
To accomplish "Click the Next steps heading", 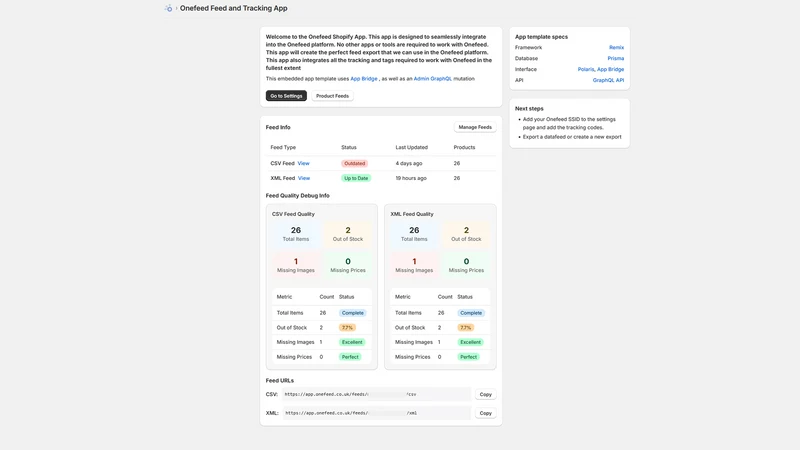I will [x=529, y=109].
